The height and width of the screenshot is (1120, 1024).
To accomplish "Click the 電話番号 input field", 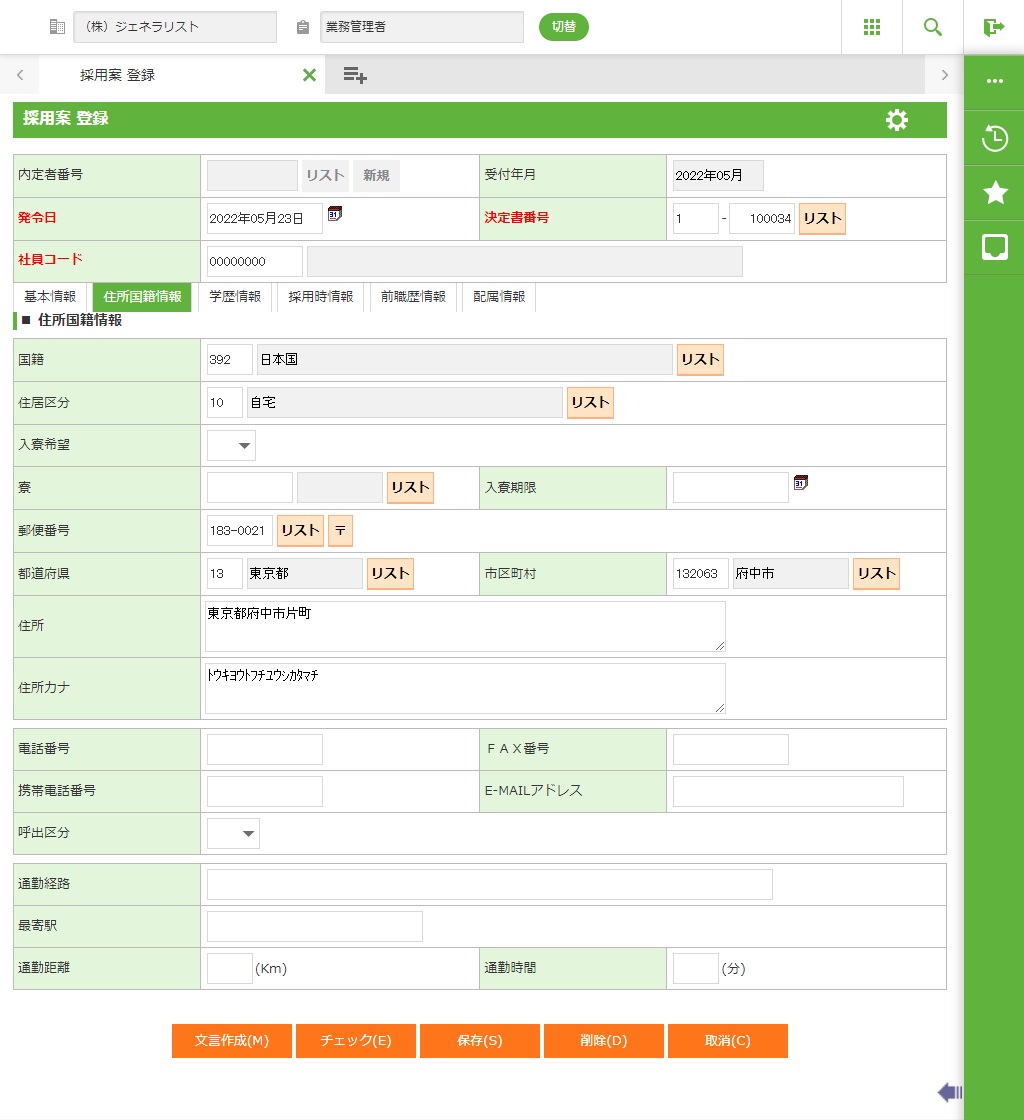I will pyautogui.click(x=265, y=749).
